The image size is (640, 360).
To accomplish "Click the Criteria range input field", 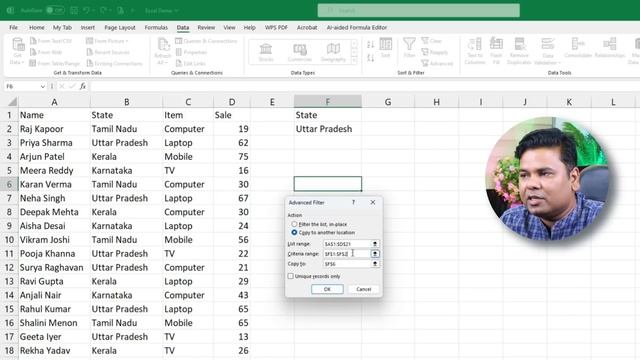I will (x=347, y=253).
